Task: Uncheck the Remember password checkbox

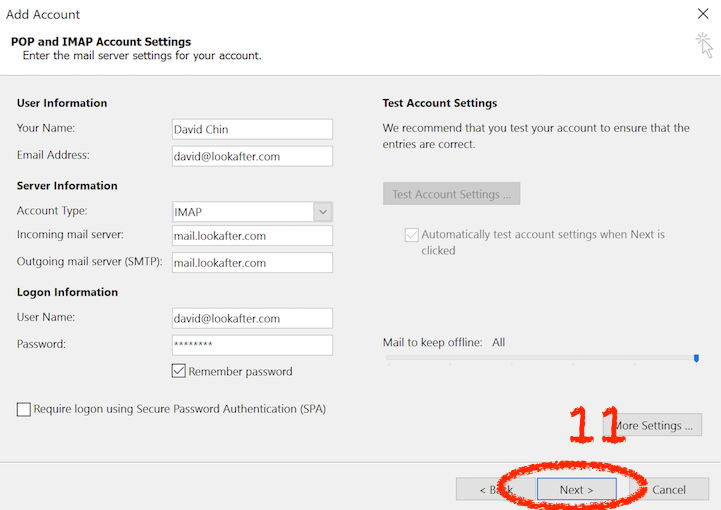Action: click(x=179, y=371)
